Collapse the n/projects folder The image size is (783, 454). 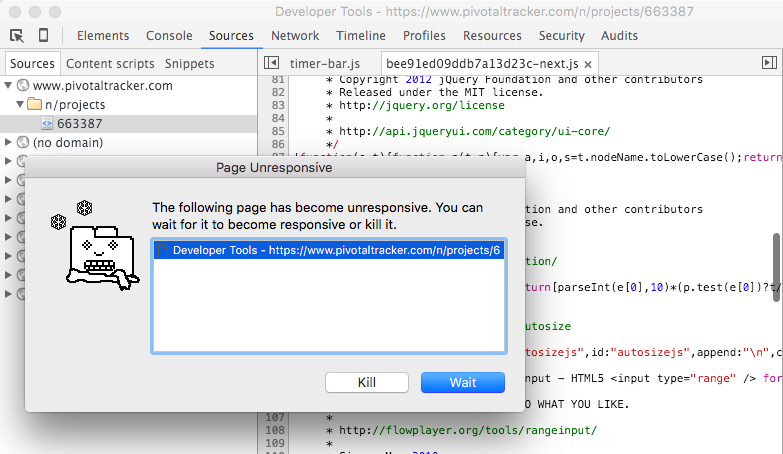coord(20,104)
